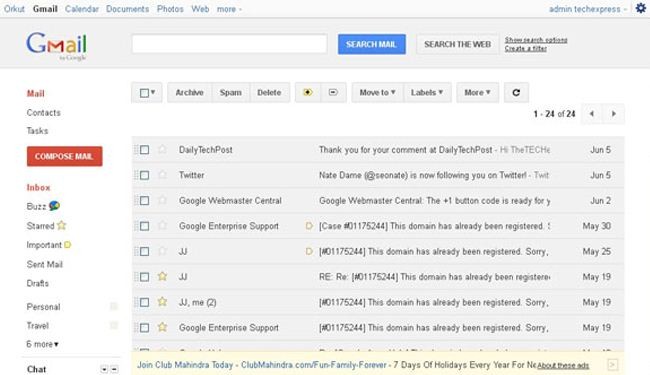Image resolution: width=650 pixels, height=375 pixels.
Task: Star the DailyTechPost email
Action: [x=162, y=149]
